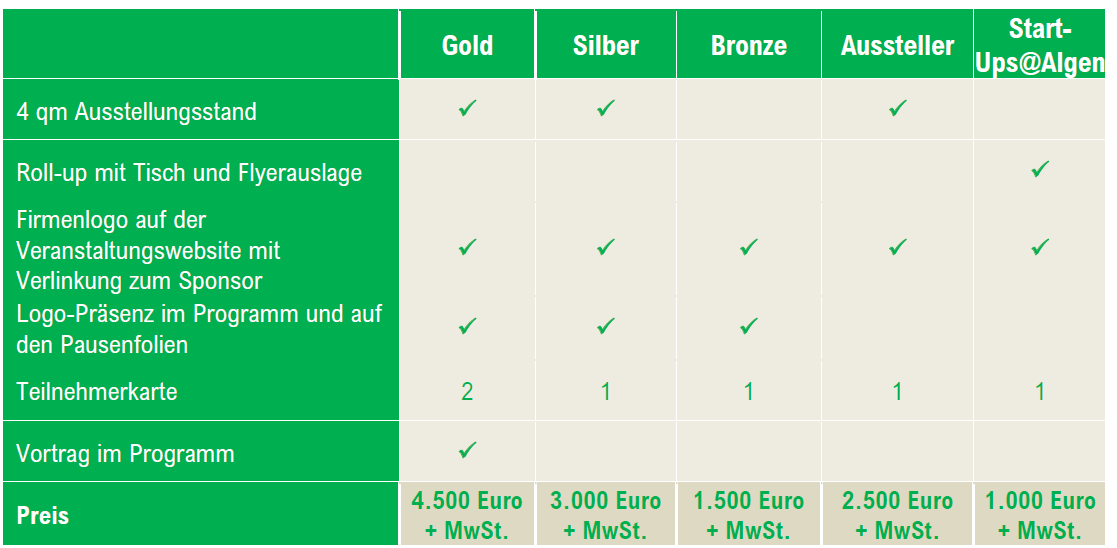1117x548 pixels.
Task: Click the Start-Ups@Algen price 1.000 Euro cell
Action: click(1041, 514)
